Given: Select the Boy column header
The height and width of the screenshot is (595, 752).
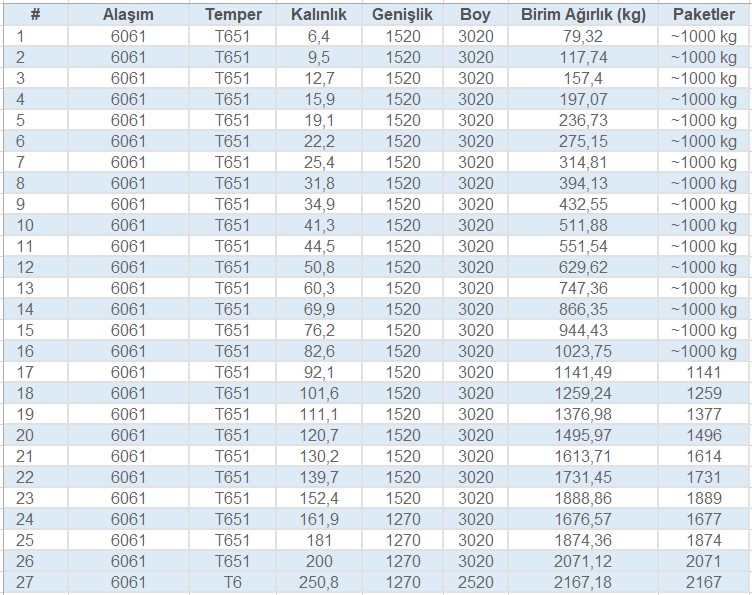Looking at the screenshot, I should click(475, 15).
